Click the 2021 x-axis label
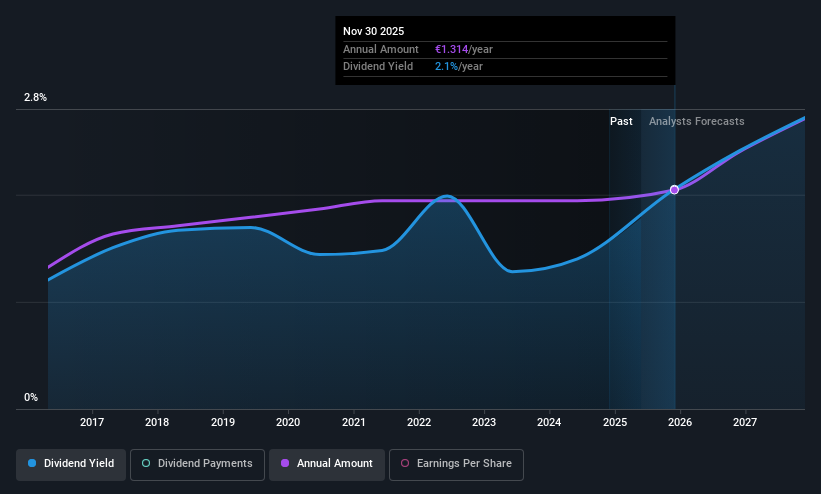 pyautogui.click(x=353, y=422)
